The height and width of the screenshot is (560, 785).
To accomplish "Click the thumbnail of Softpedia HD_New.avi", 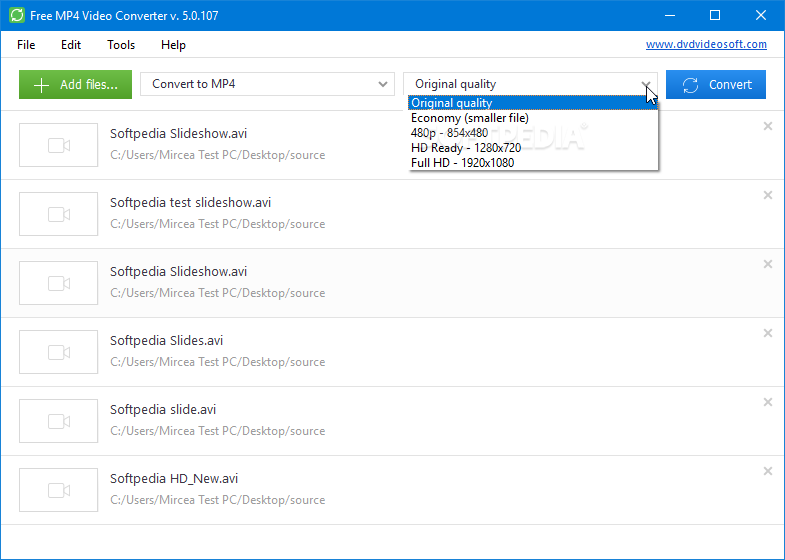I will click(59, 490).
